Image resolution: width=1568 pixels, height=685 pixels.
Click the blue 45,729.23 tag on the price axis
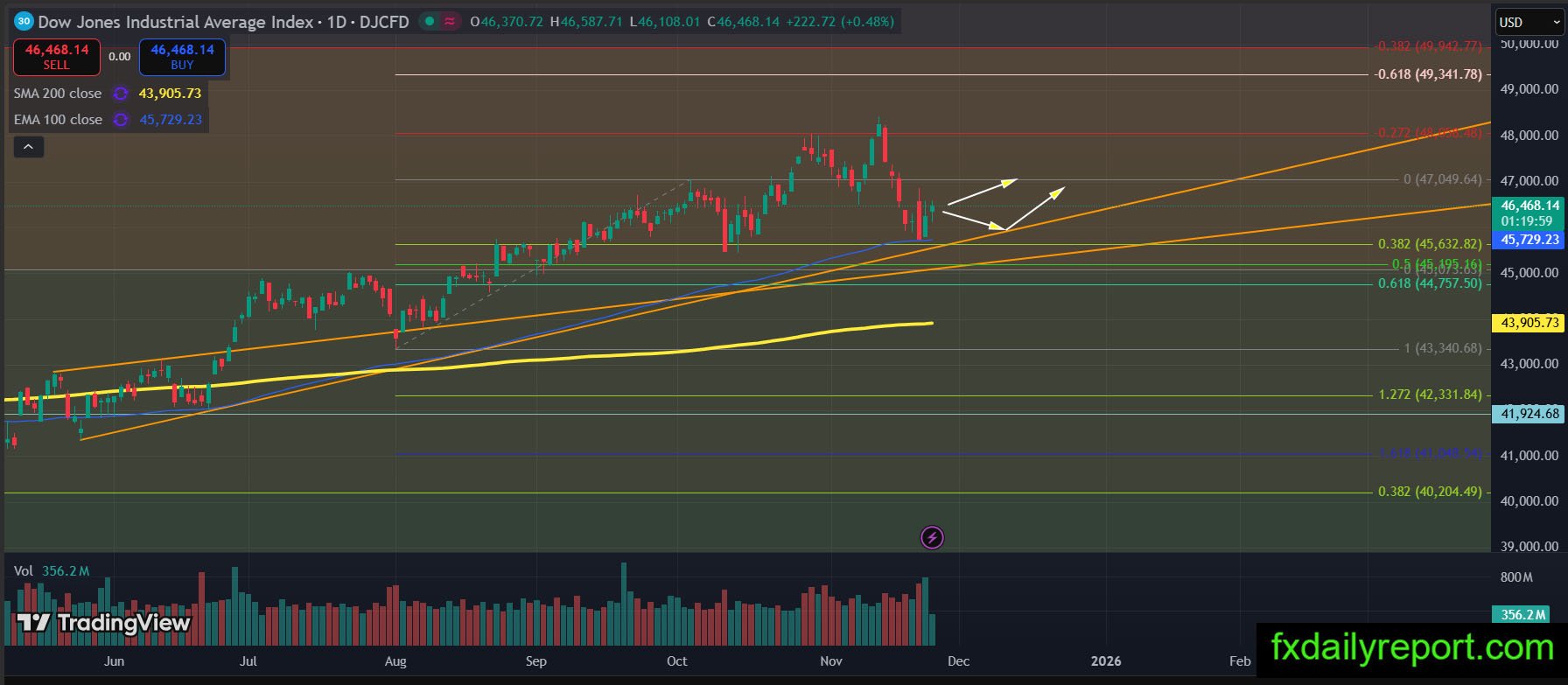point(1529,239)
